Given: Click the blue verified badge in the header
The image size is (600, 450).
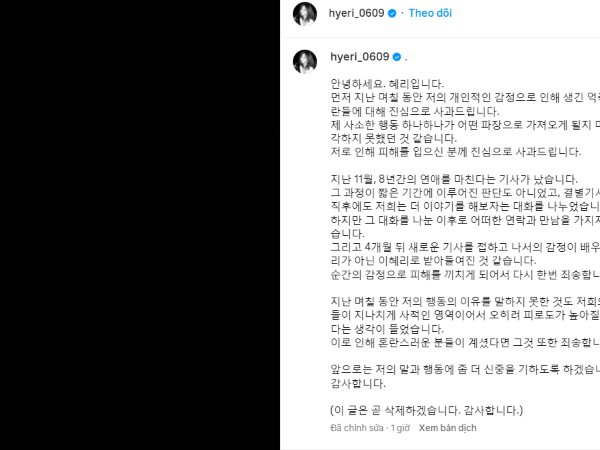Looking at the screenshot, I should coord(392,13).
